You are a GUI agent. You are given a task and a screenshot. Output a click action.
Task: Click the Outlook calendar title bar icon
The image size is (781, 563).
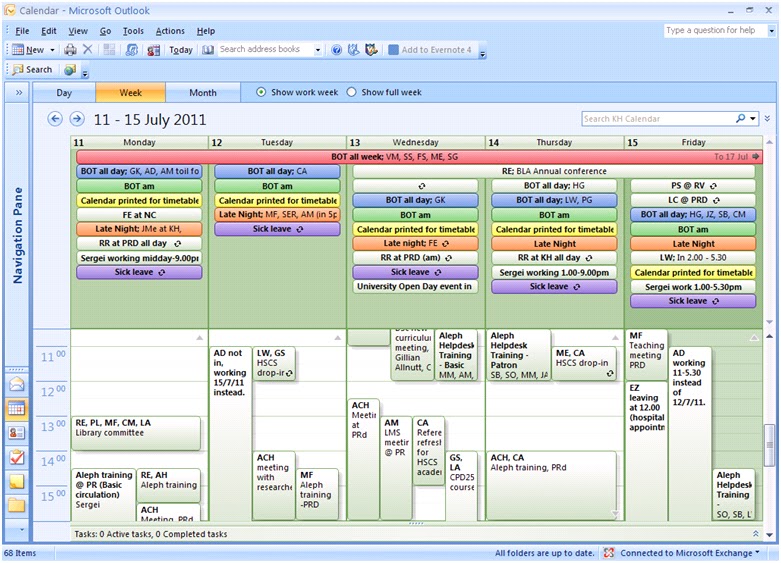pyautogui.click(x=10, y=10)
